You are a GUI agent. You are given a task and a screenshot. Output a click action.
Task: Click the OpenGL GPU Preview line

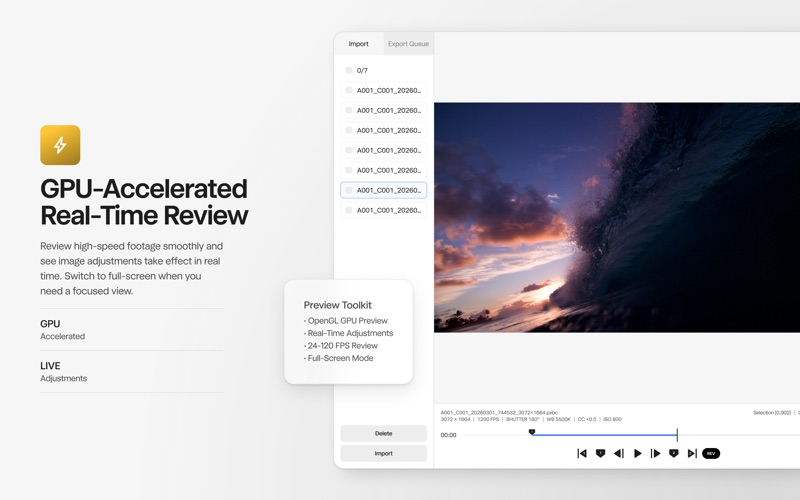(346, 320)
